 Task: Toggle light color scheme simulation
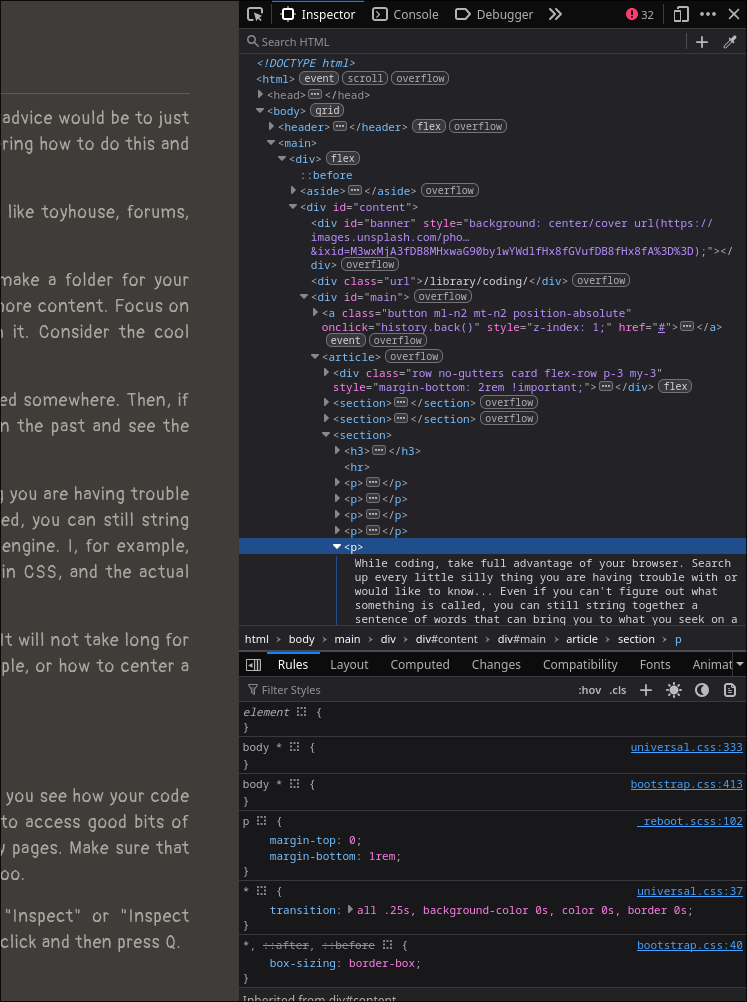coord(674,690)
